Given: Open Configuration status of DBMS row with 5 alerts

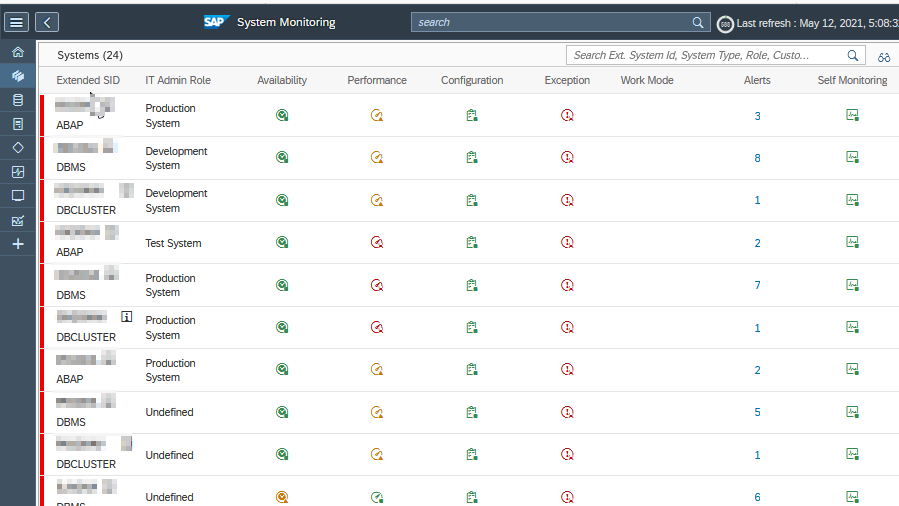Looking at the screenshot, I should [472, 412].
